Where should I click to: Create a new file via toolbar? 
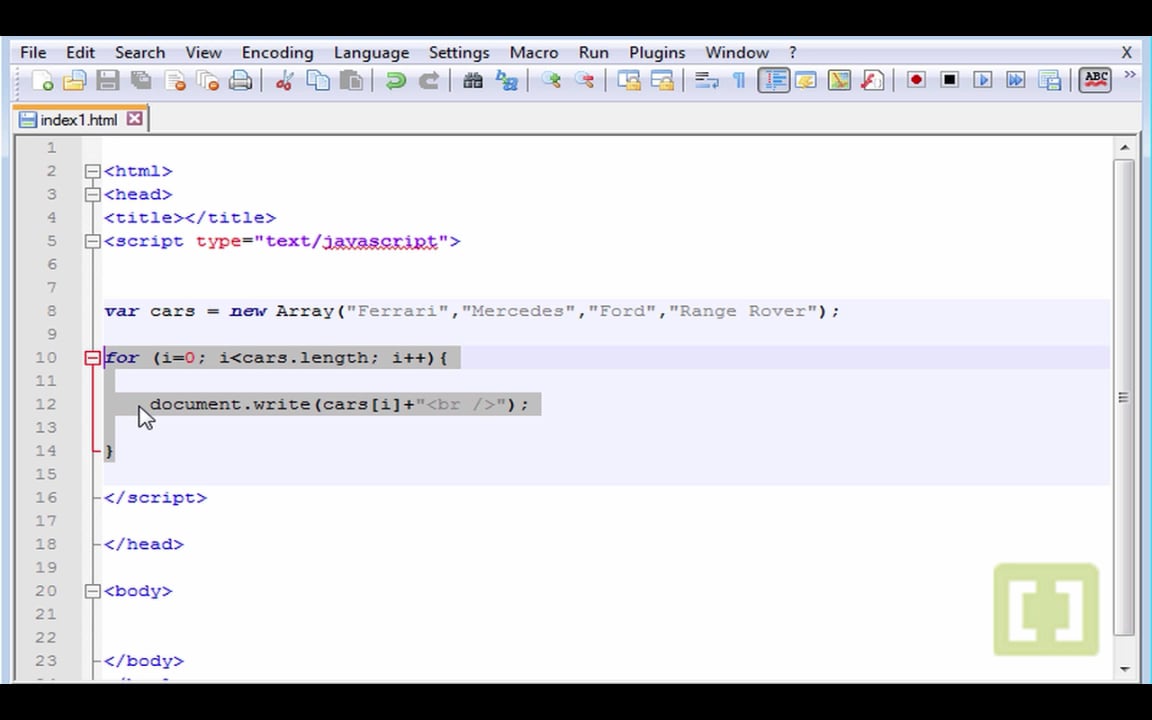tap(42, 80)
